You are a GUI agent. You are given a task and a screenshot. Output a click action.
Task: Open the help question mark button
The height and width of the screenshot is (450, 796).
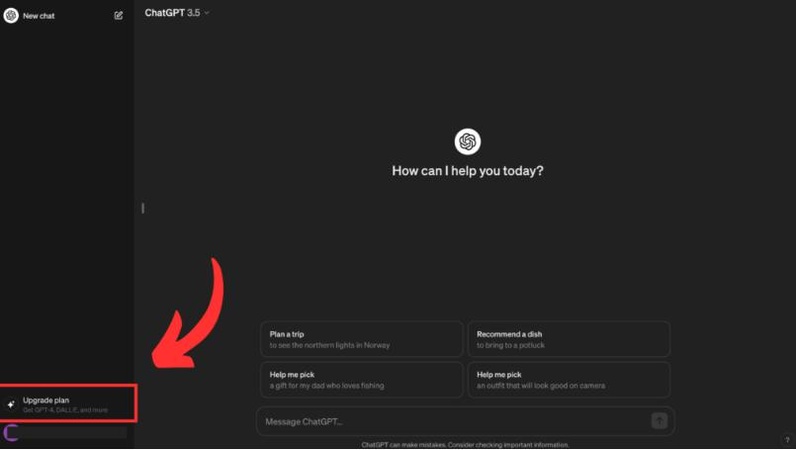(x=787, y=440)
